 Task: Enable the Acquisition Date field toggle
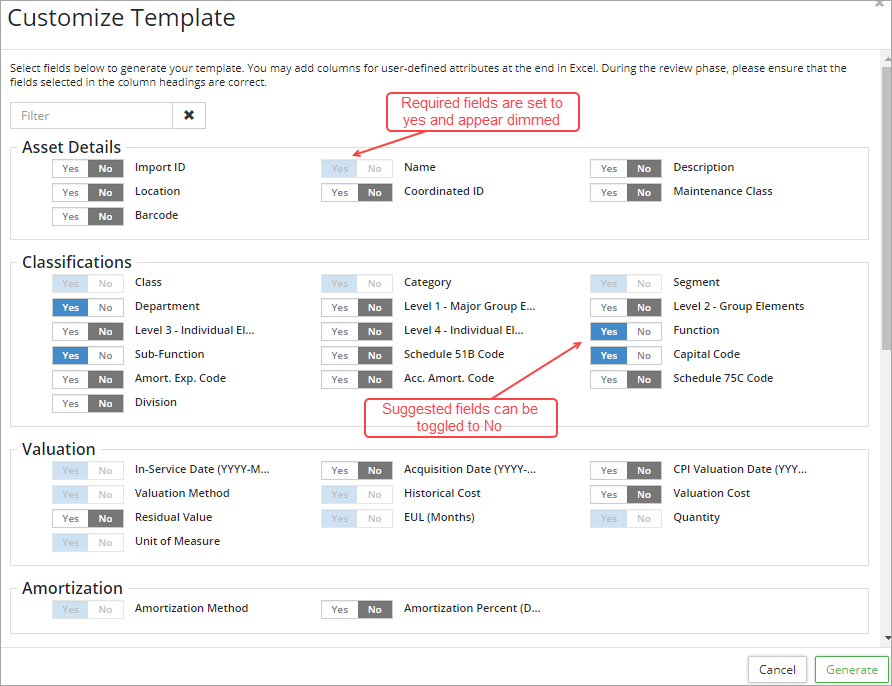[x=340, y=470]
